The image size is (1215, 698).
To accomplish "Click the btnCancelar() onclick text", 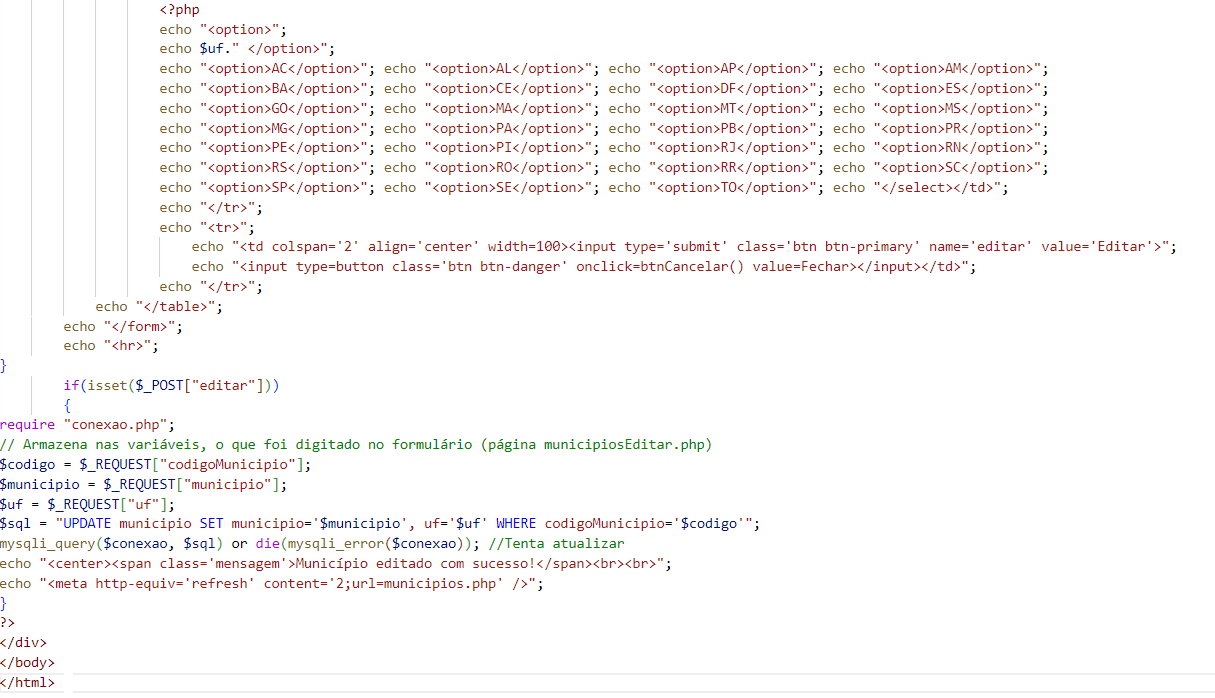I will tap(660, 267).
